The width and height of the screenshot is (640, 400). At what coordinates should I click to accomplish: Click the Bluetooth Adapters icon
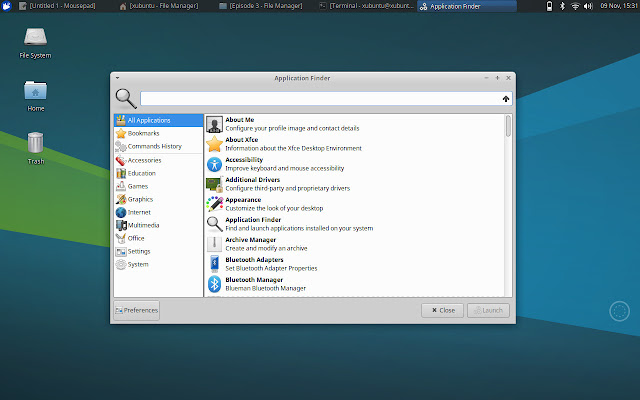click(214, 264)
